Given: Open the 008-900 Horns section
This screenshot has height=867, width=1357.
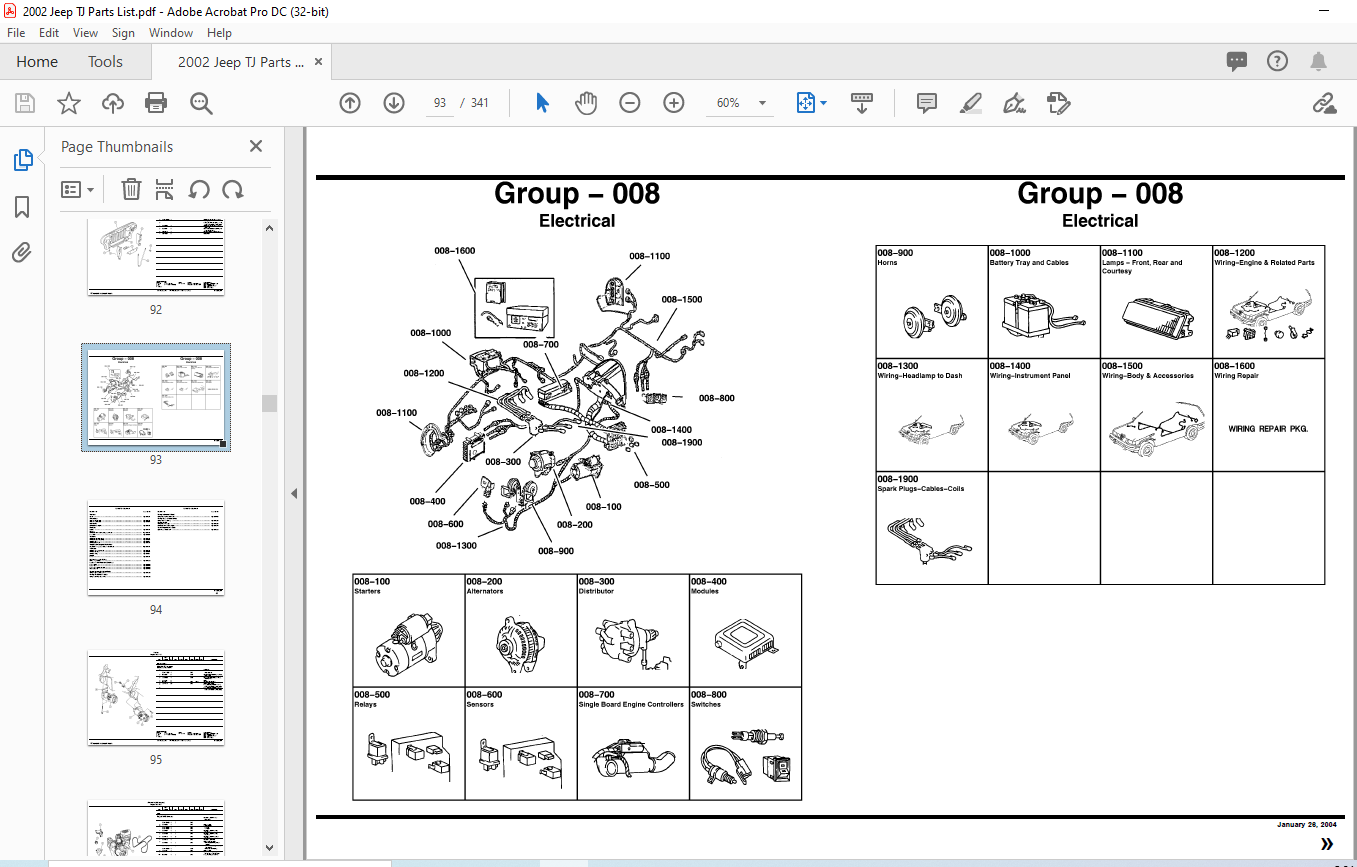Looking at the screenshot, I should click(932, 302).
